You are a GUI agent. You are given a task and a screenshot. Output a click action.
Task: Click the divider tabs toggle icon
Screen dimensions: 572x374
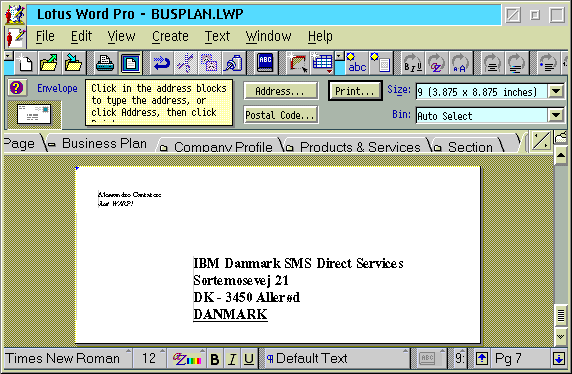[541, 142]
